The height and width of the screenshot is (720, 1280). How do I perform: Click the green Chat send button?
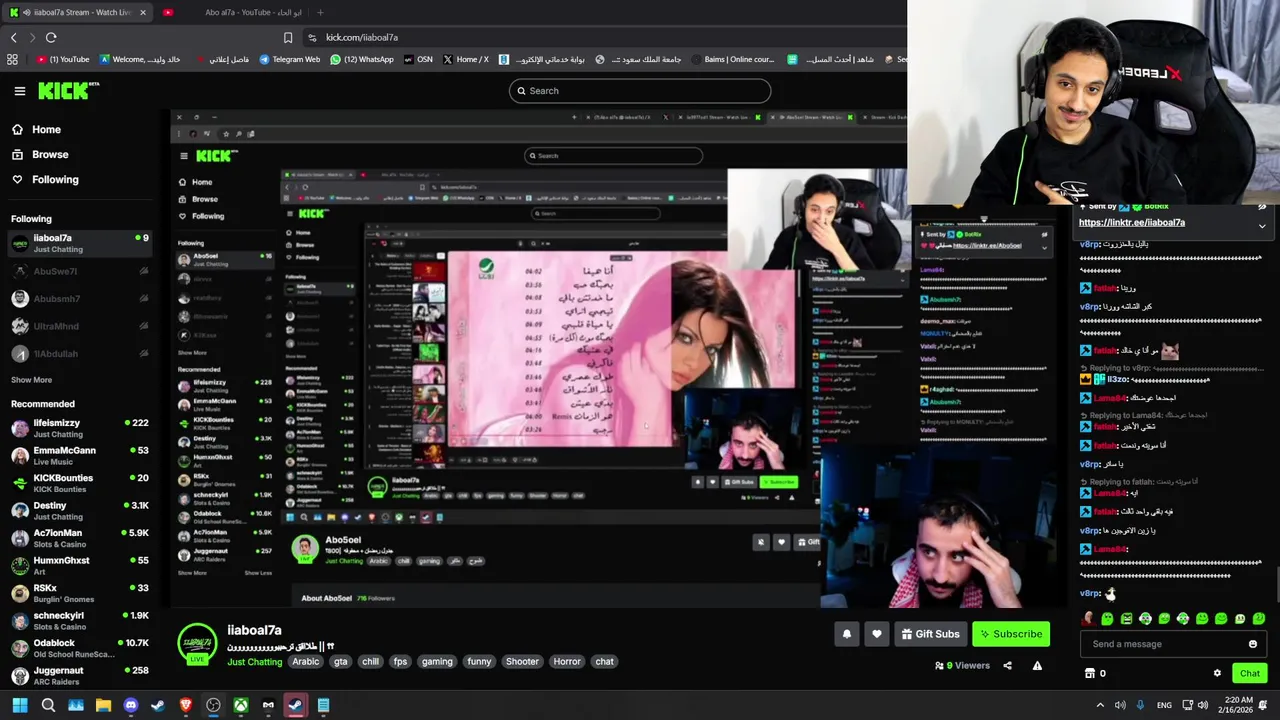tap(1249, 673)
